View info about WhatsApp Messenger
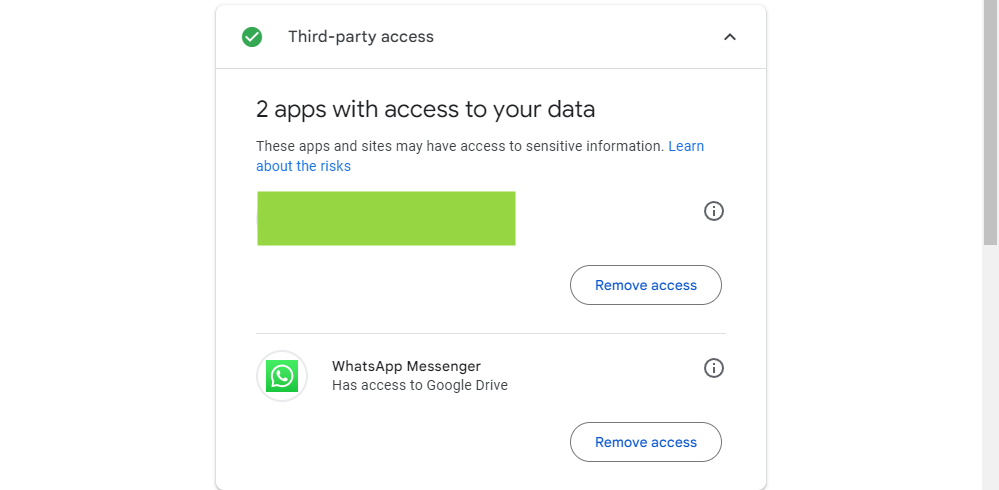999x490 pixels. point(714,368)
